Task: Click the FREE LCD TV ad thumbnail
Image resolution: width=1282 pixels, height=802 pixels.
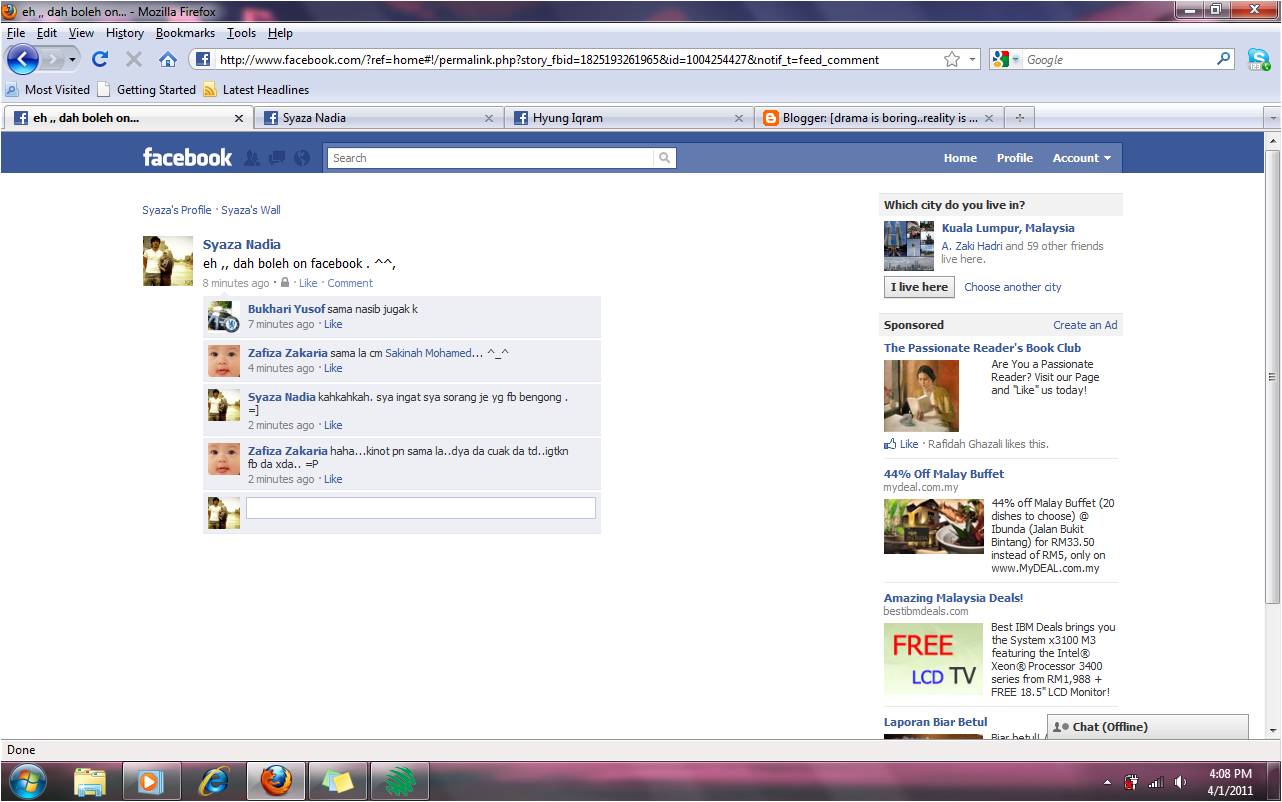Action: click(x=933, y=659)
